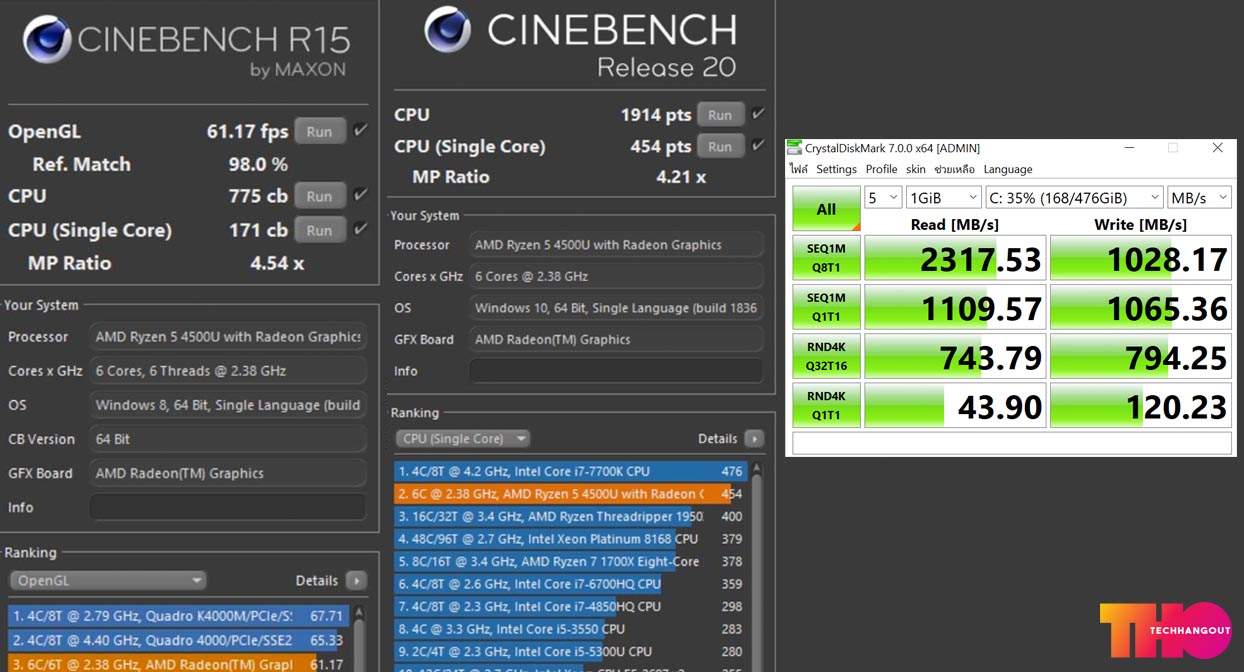Open Details arrow in Cinebench R15 ranking
The height and width of the screenshot is (672, 1244).
[x=356, y=580]
